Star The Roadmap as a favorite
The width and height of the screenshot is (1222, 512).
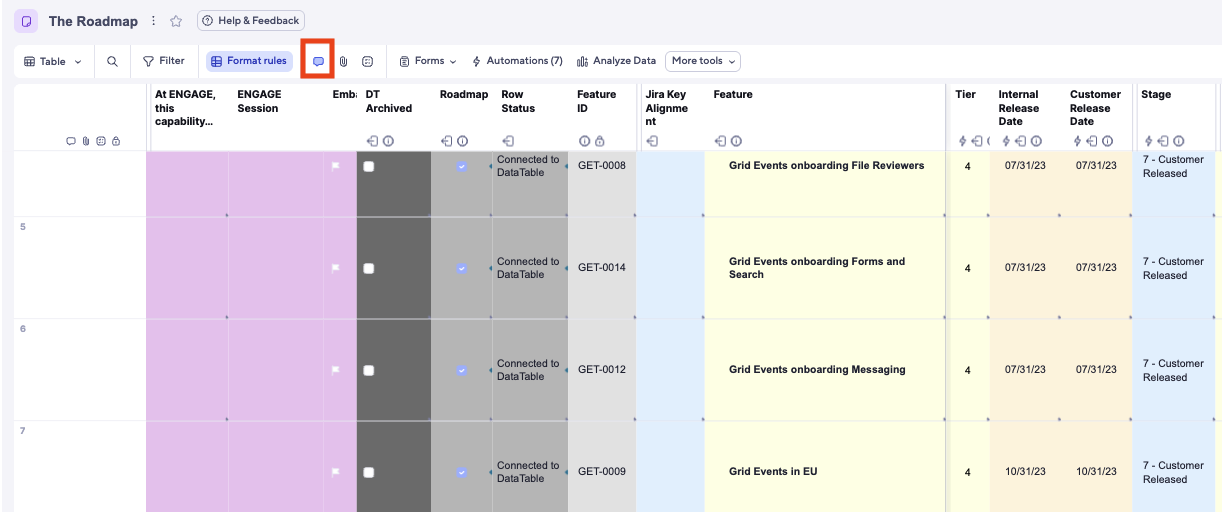[176, 21]
